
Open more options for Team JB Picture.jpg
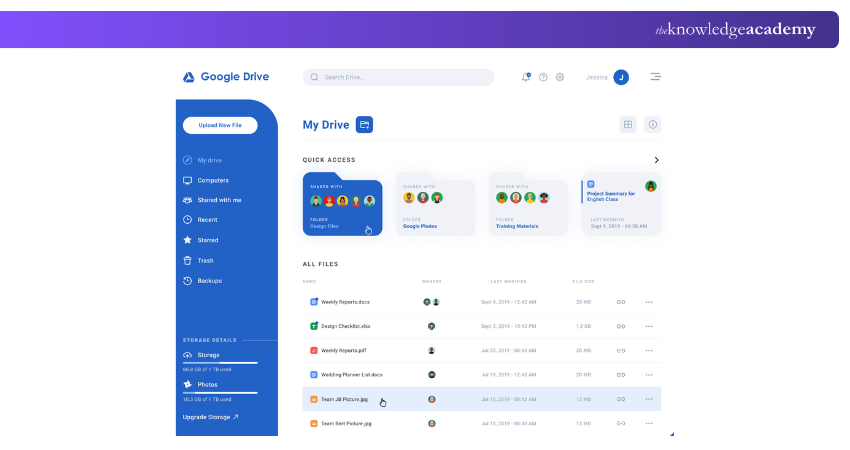click(x=649, y=400)
